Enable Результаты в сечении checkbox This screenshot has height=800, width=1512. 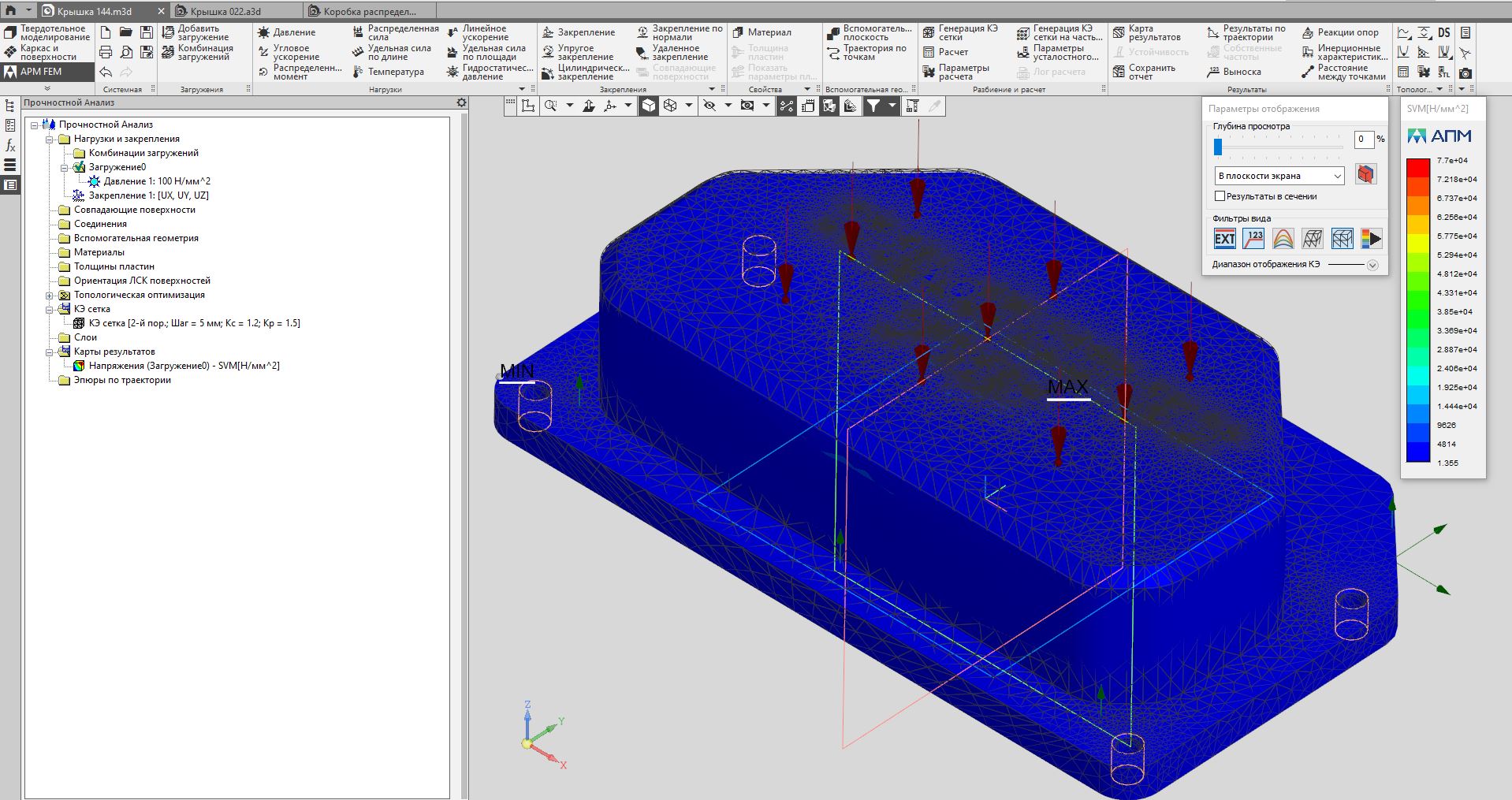1220,196
